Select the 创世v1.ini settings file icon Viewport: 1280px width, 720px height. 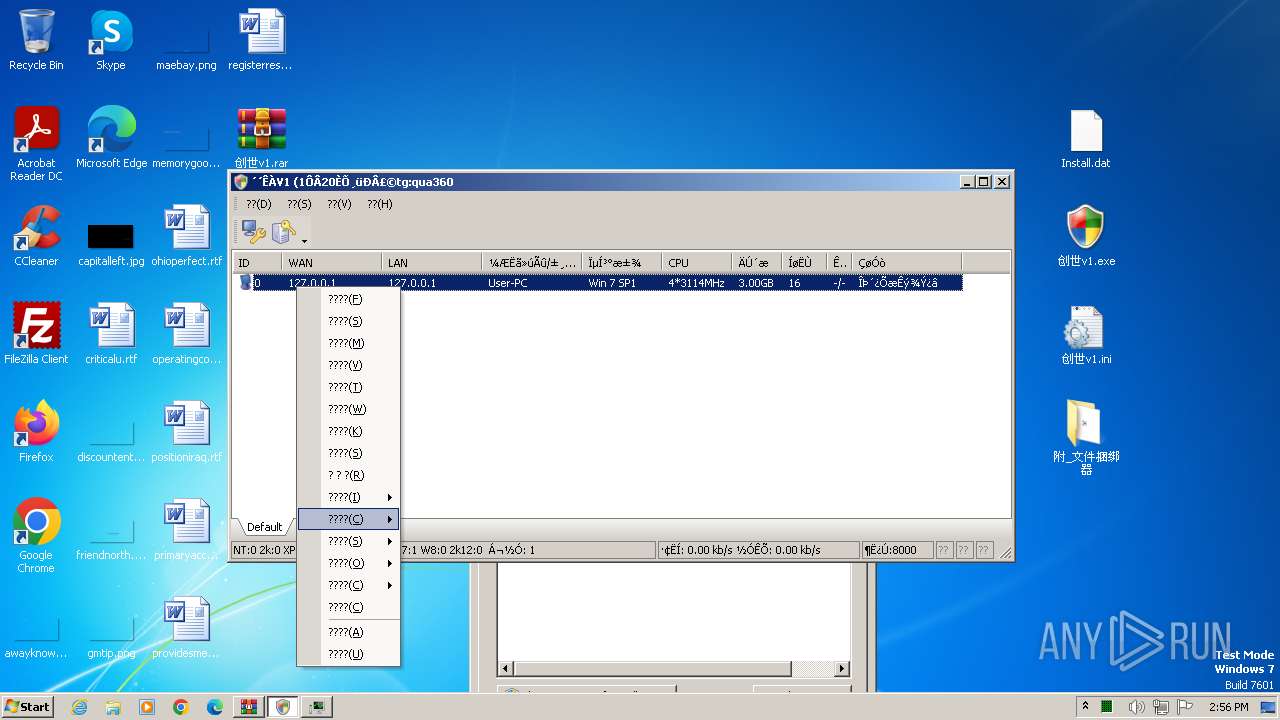point(1086,335)
